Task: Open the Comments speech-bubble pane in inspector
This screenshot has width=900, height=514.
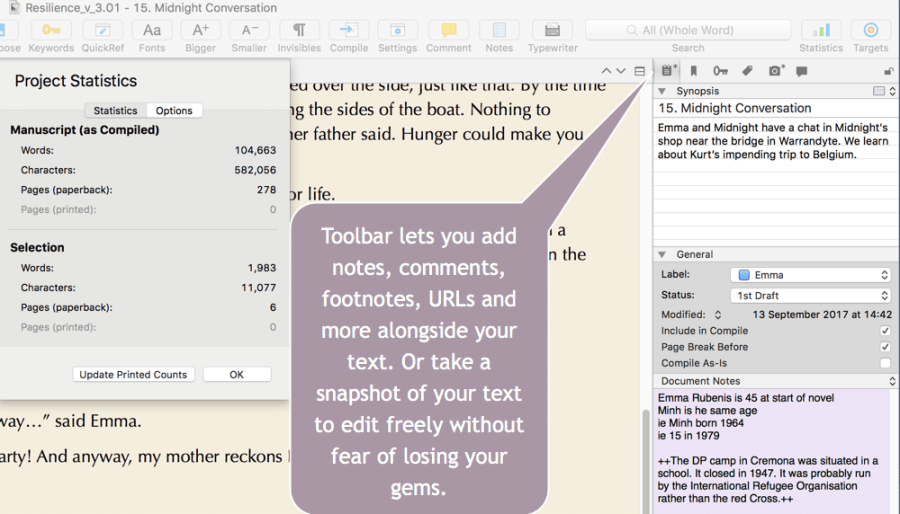Action: pos(802,71)
